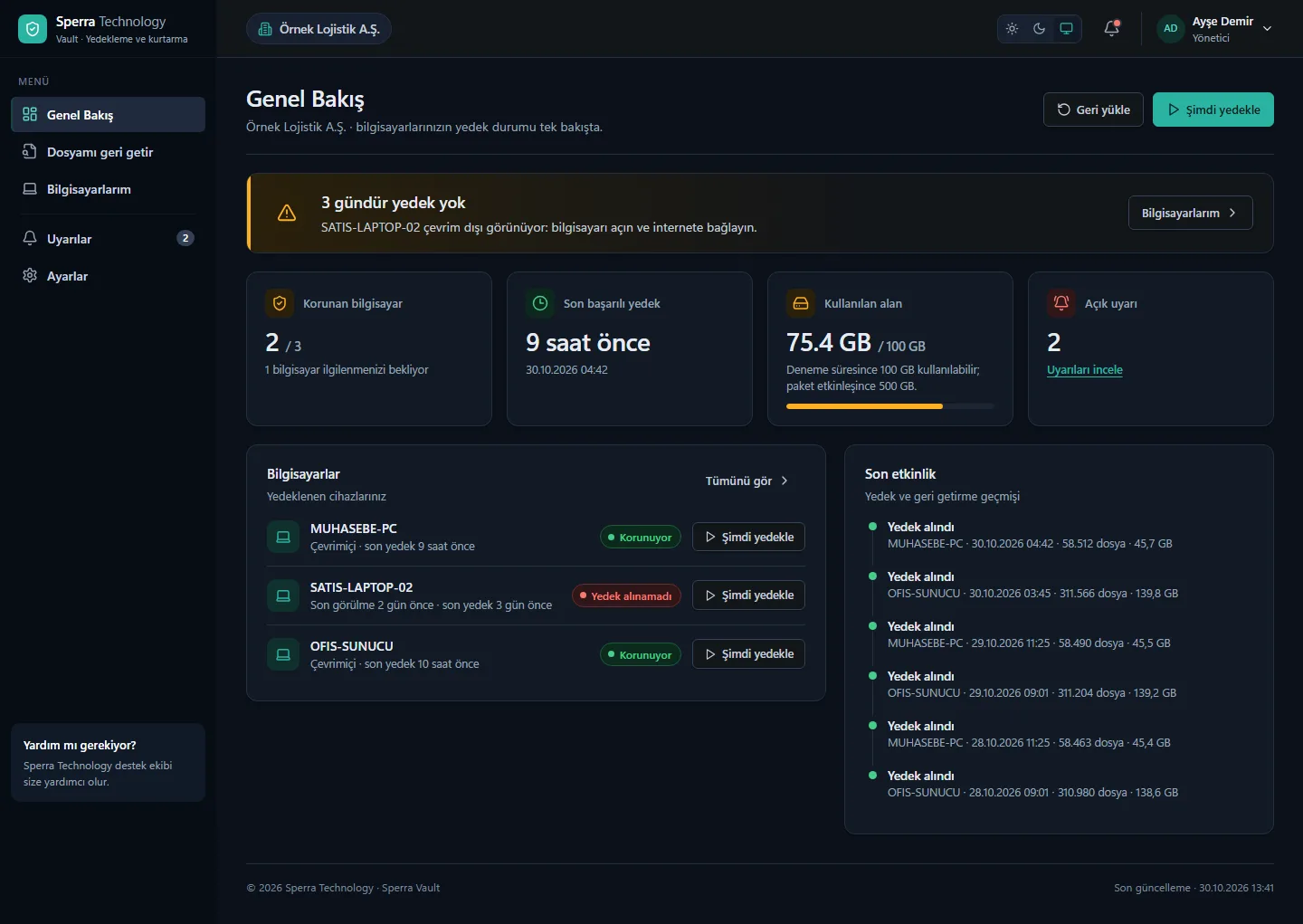Open Bilgisayarlarım button in alert banner

(x=1191, y=213)
